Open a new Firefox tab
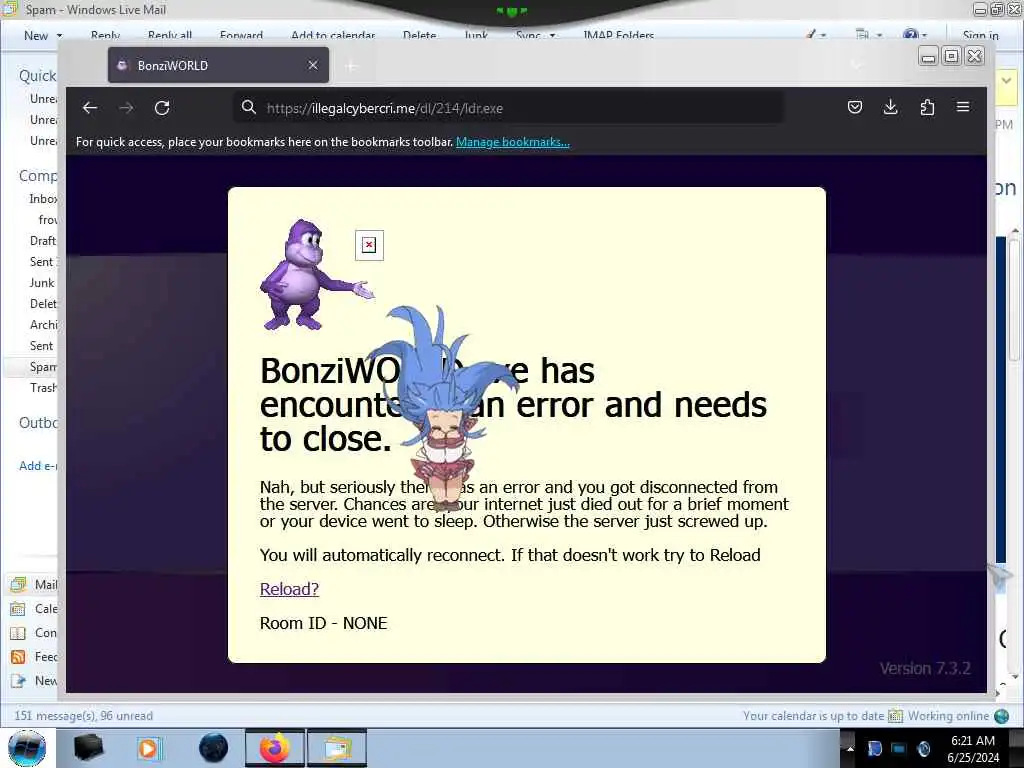Image resolution: width=1024 pixels, height=768 pixels. (351, 66)
